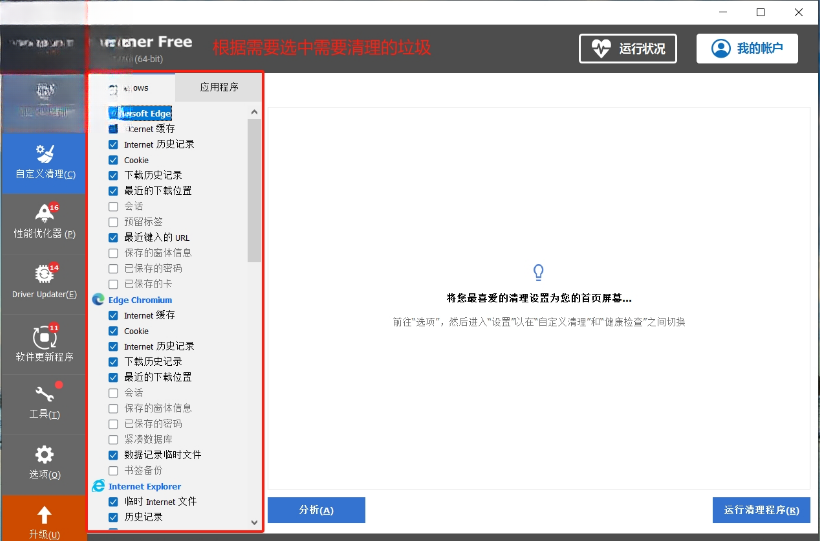Image resolution: width=820 pixels, height=541 pixels.
Task: Click the Internet Explorer logo icon
Action: pos(98,486)
